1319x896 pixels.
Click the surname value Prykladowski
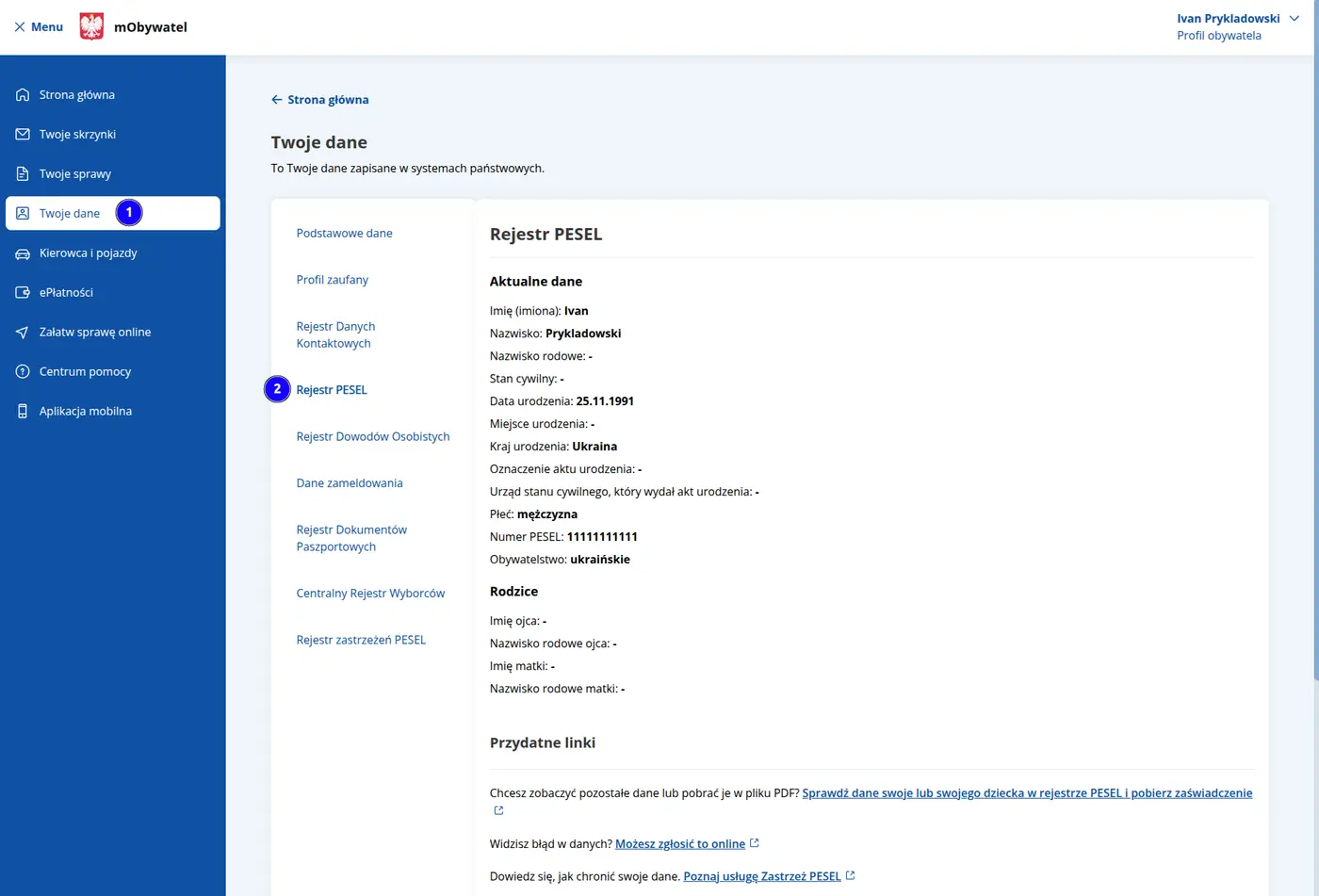click(x=583, y=334)
